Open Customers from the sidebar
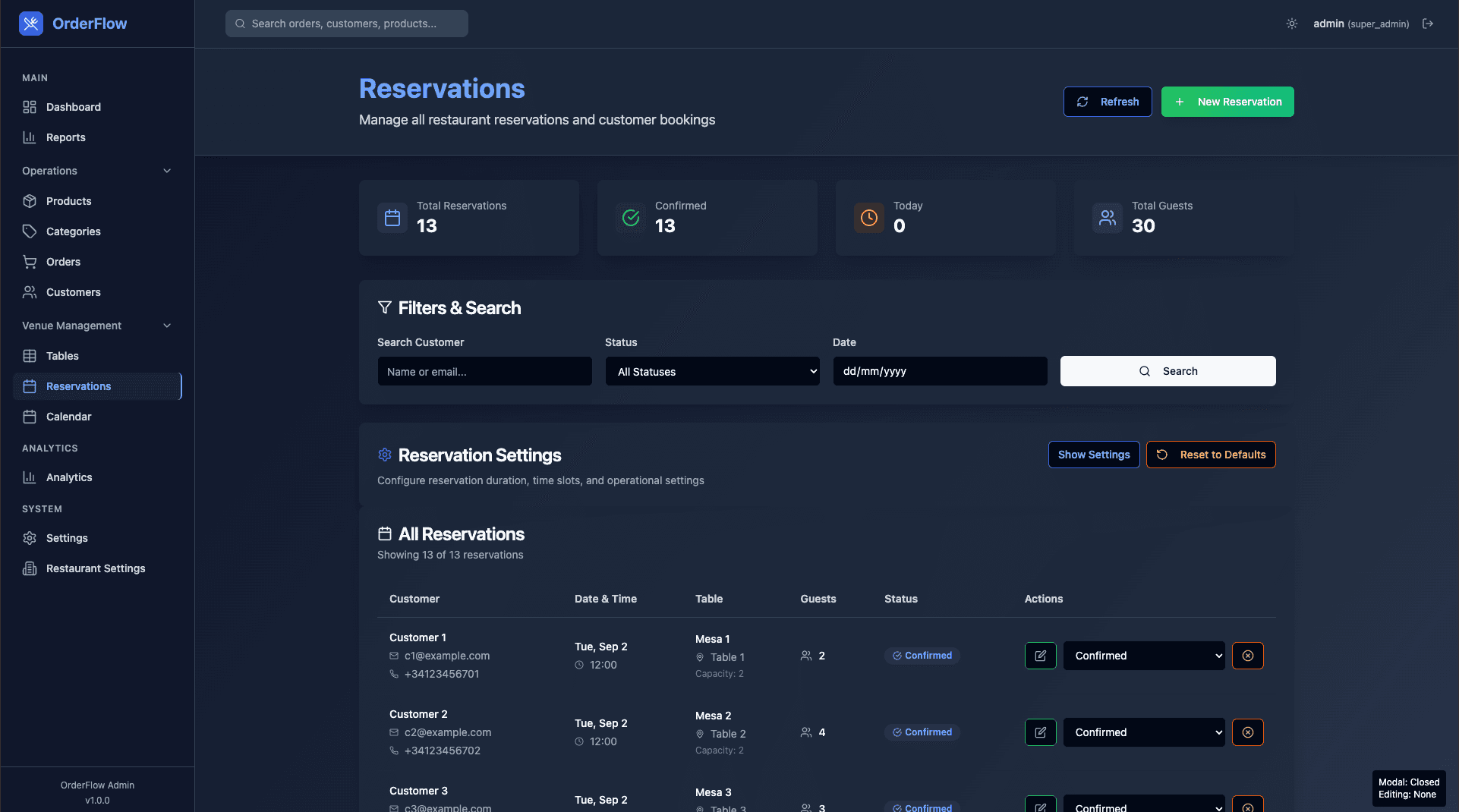Viewport: 1459px width, 812px height. click(x=73, y=291)
